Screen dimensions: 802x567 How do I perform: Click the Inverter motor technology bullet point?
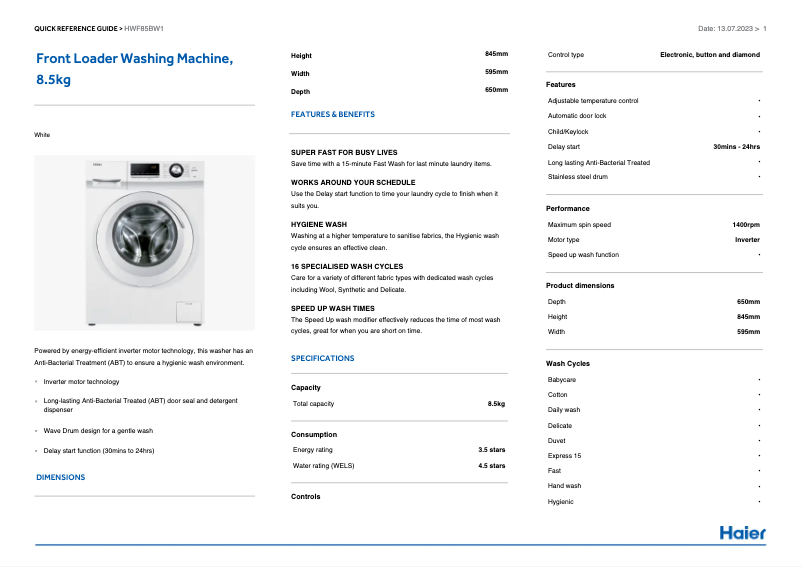pos(81,382)
